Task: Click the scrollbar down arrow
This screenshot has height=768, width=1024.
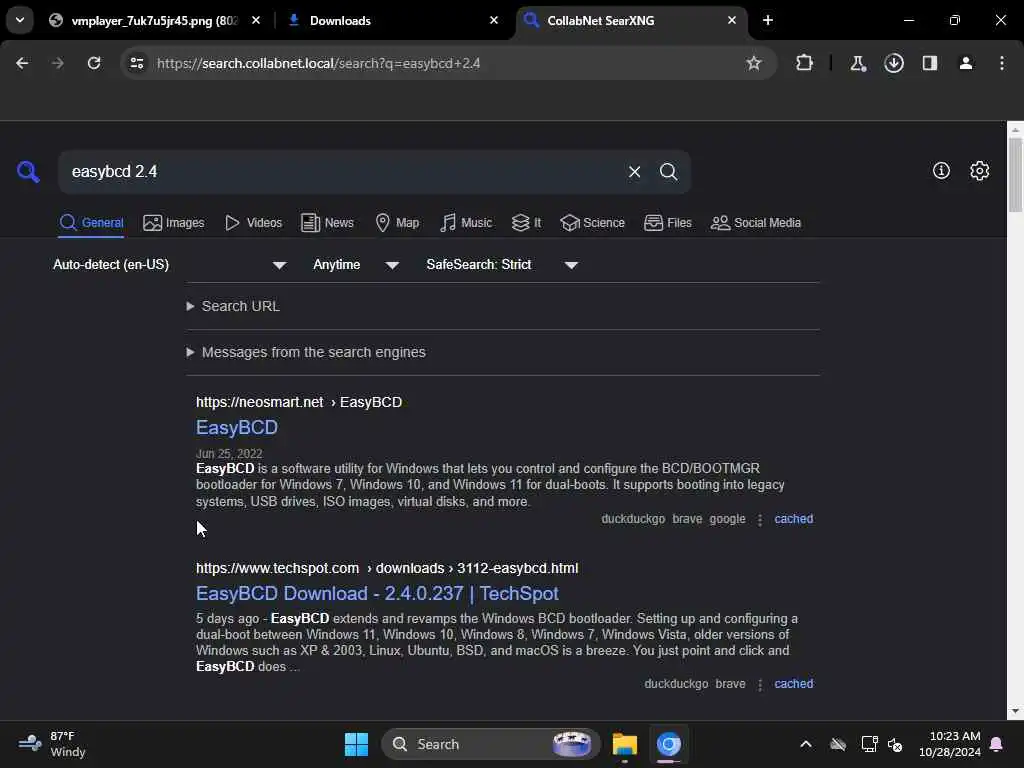Action: point(1015,711)
